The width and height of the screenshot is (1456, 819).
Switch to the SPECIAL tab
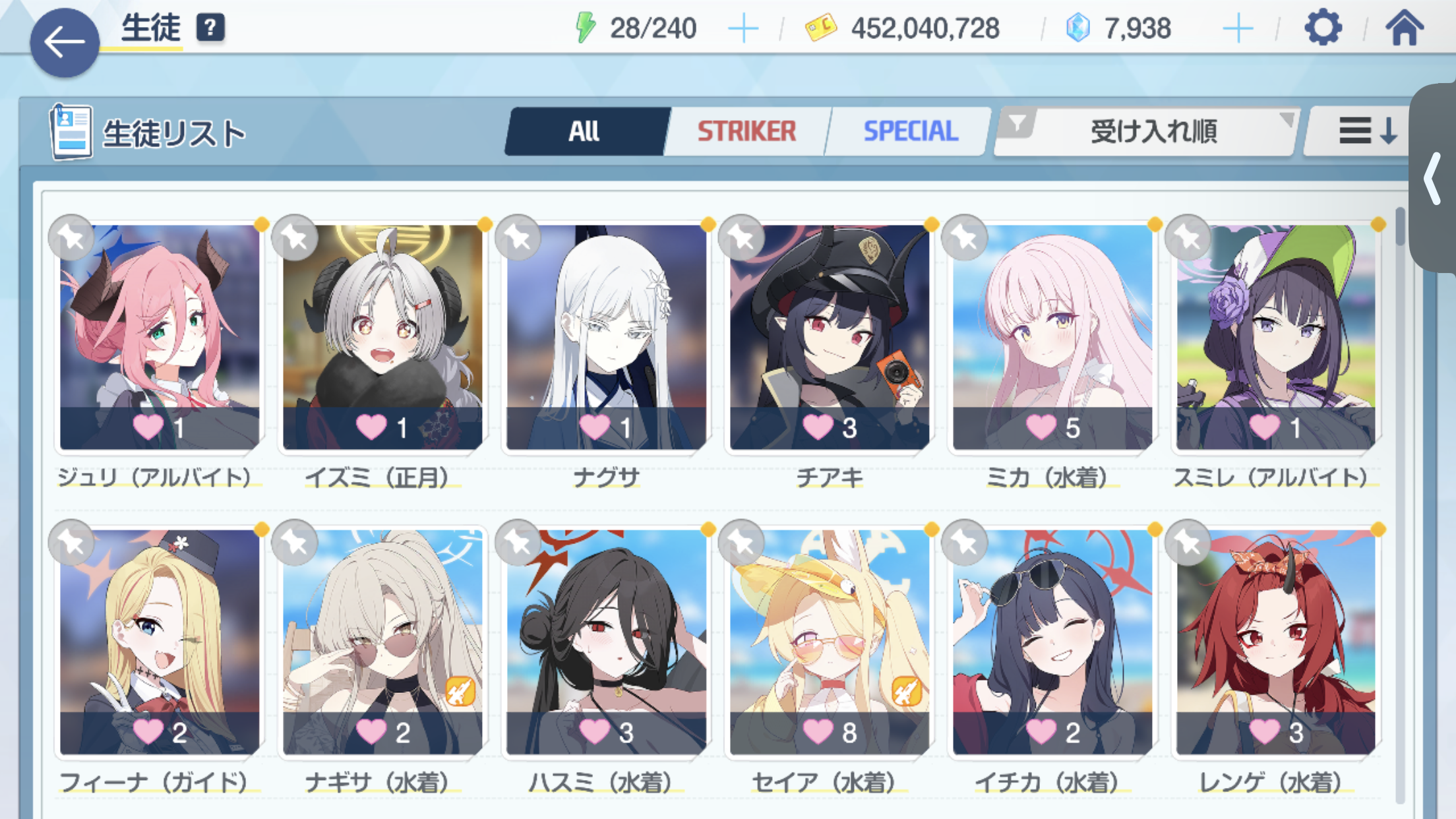coord(910,131)
